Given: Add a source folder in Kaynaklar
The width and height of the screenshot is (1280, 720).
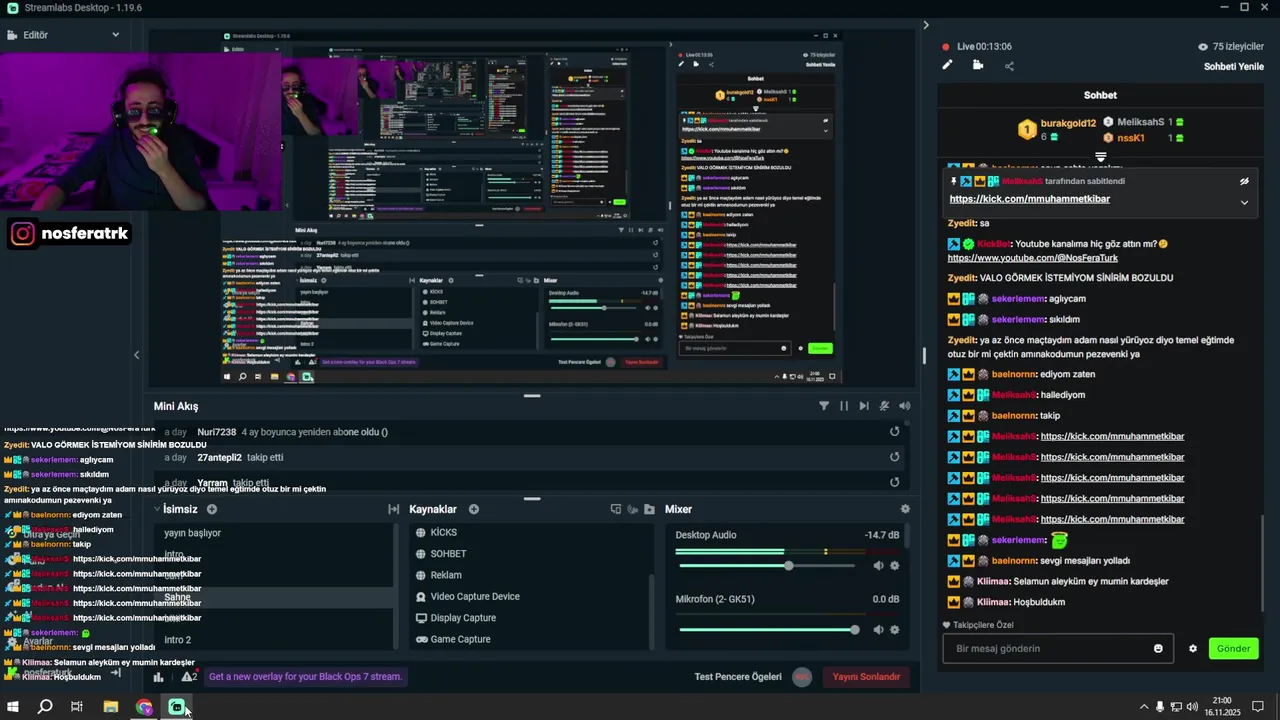Looking at the screenshot, I should pos(650,509).
